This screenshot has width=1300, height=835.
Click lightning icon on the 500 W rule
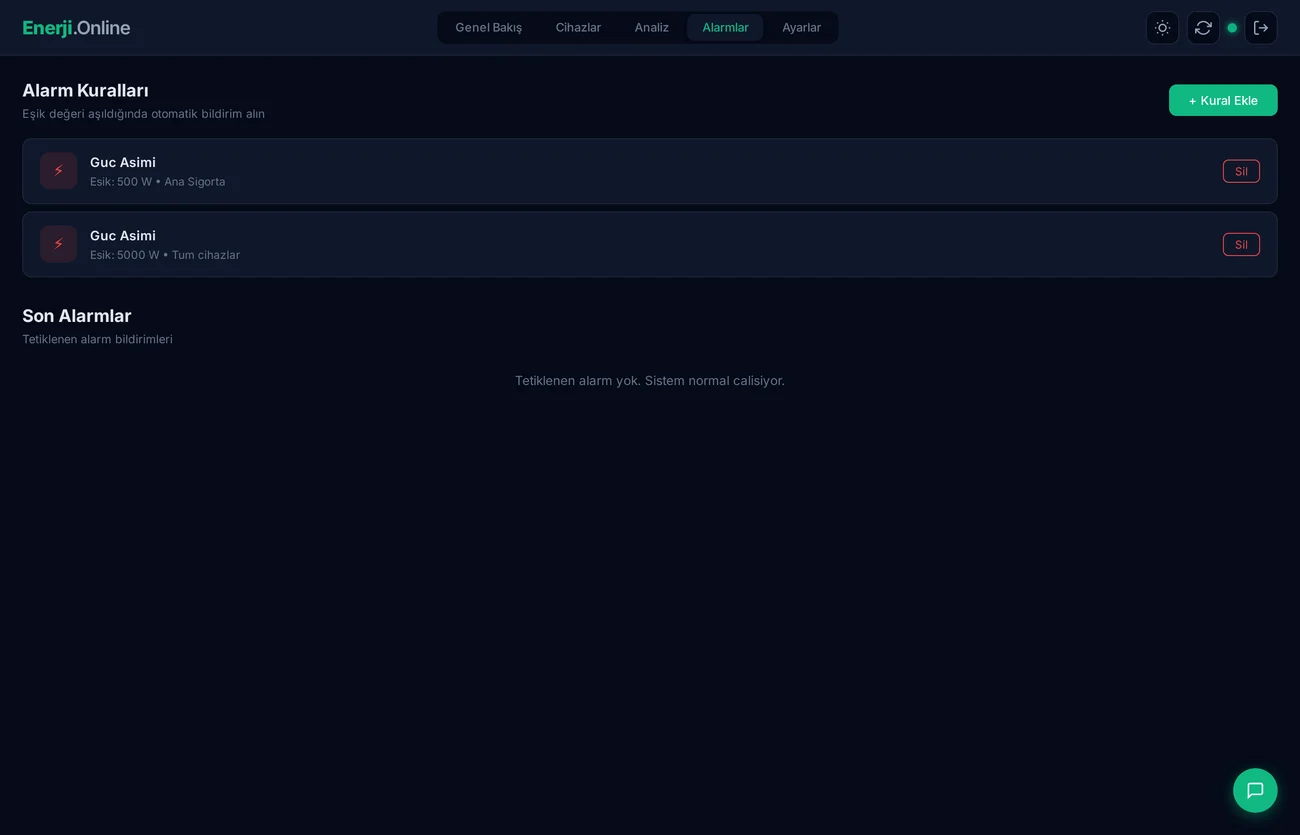pos(58,170)
